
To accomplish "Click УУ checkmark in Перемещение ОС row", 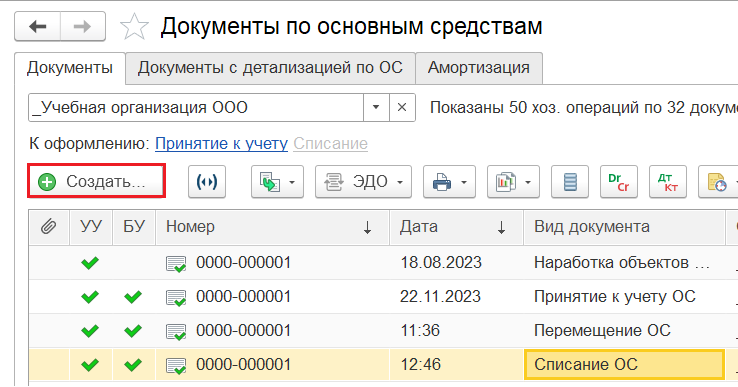I will tap(90, 331).
